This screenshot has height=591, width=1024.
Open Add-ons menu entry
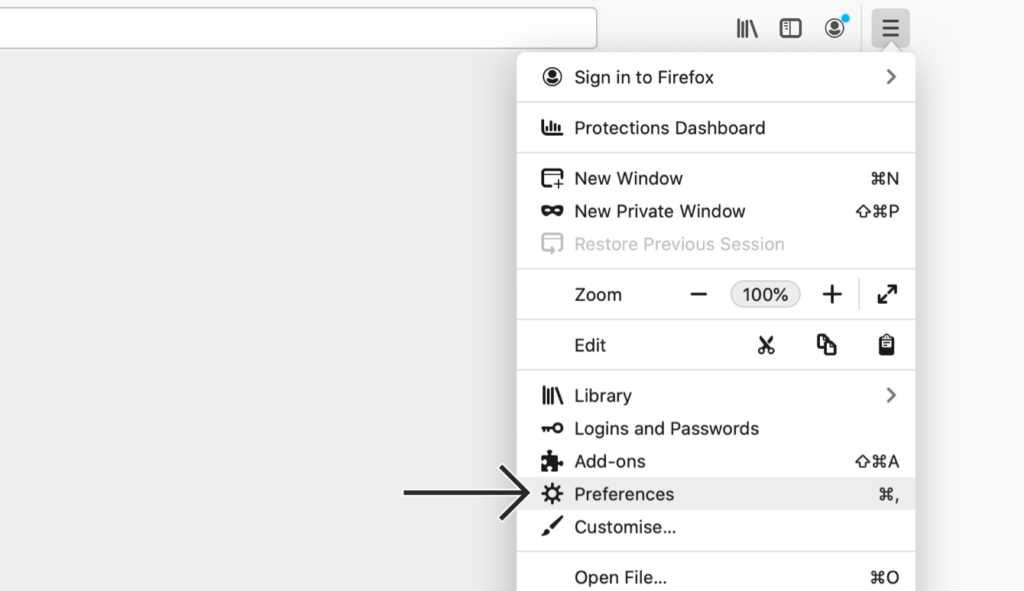[x=716, y=461]
